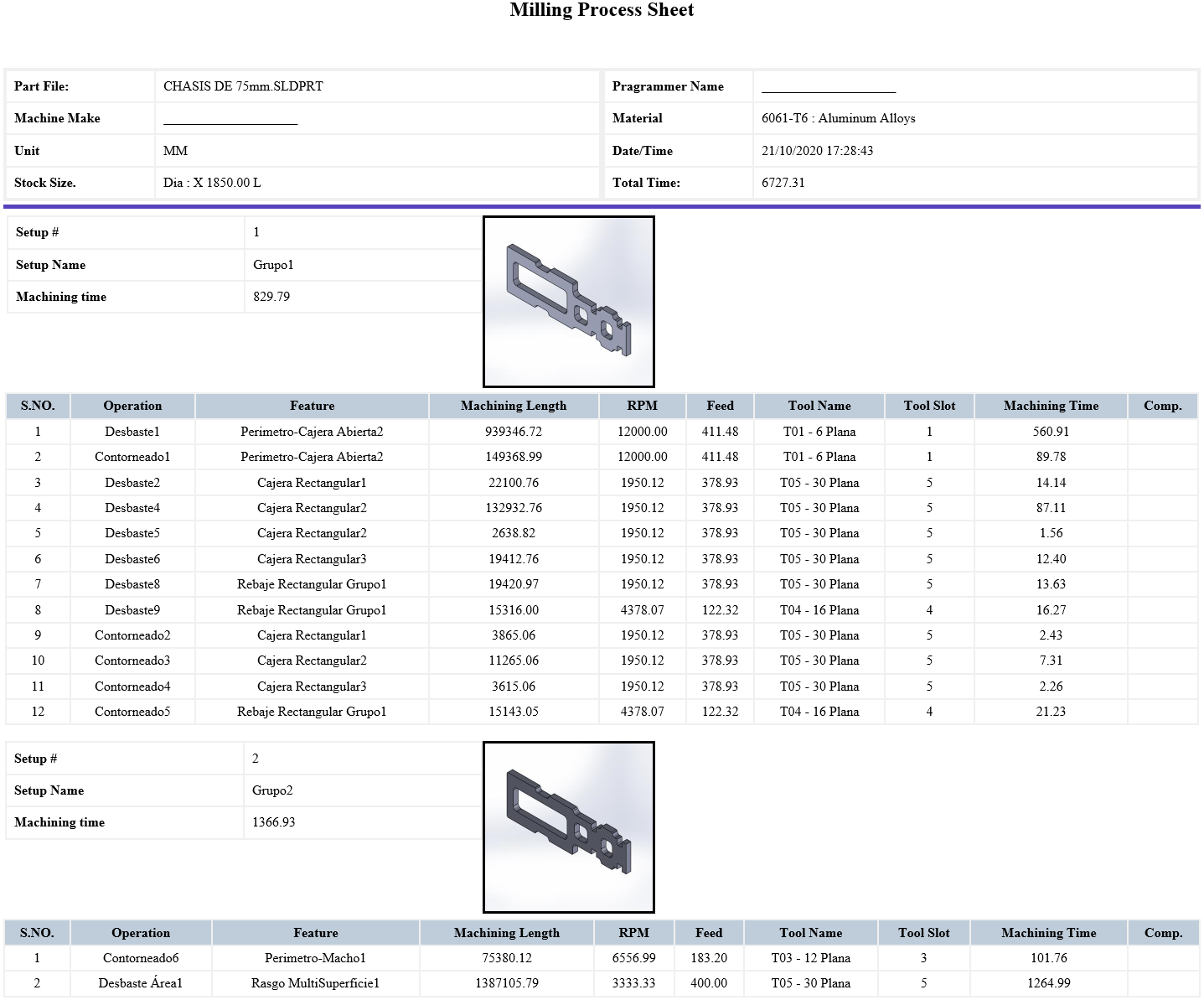Click machining length '22100.76'
1204x1000 pixels.
tap(514, 483)
